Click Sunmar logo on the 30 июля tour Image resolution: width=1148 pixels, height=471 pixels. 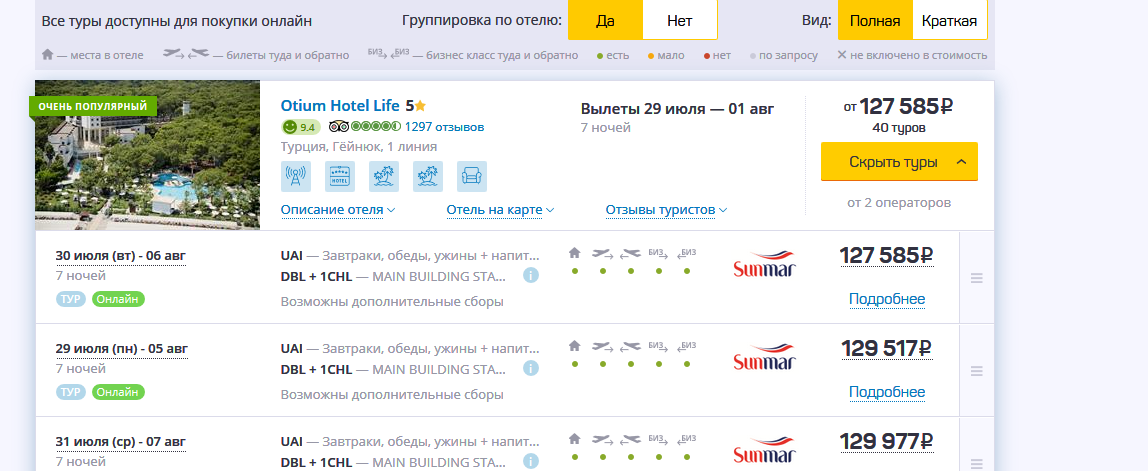764,264
